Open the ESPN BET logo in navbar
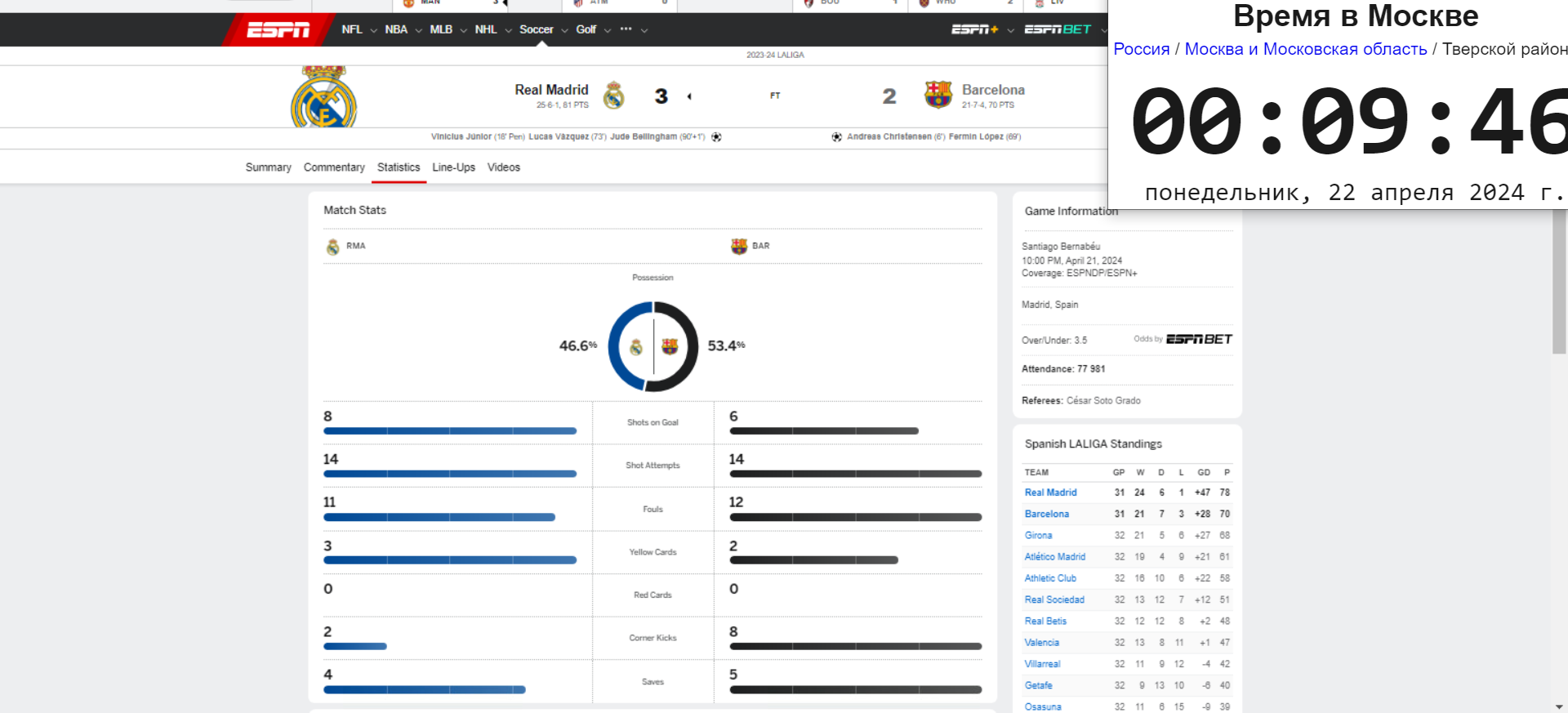This screenshot has width=1568, height=713. tap(1057, 29)
